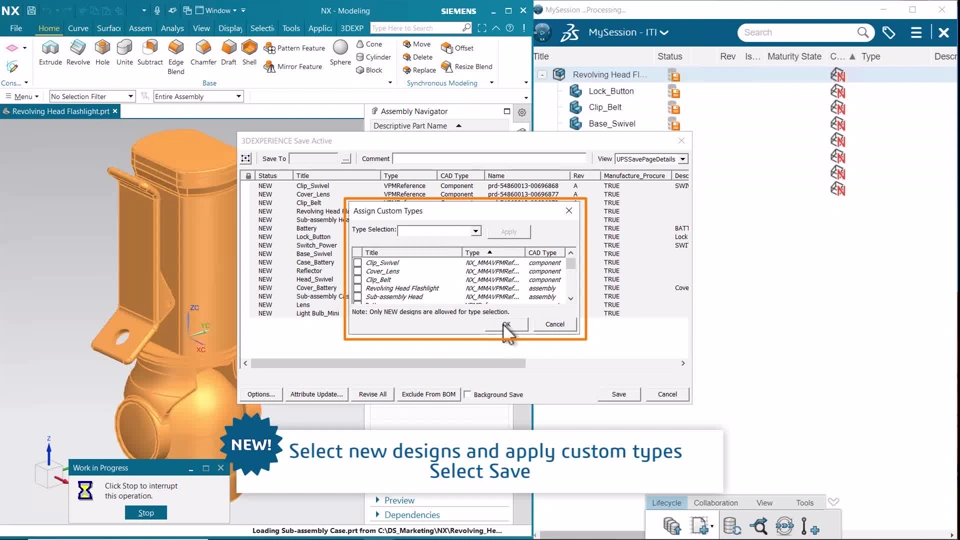This screenshot has height=540, width=960.
Task: Click the search magnifier in MySession
Action: 863,32
